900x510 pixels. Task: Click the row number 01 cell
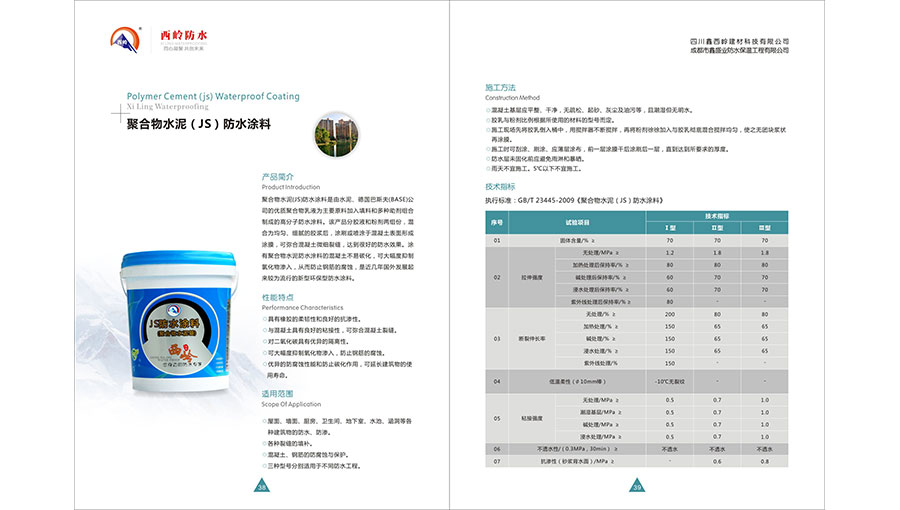pyautogui.click(x=497, y=240)
